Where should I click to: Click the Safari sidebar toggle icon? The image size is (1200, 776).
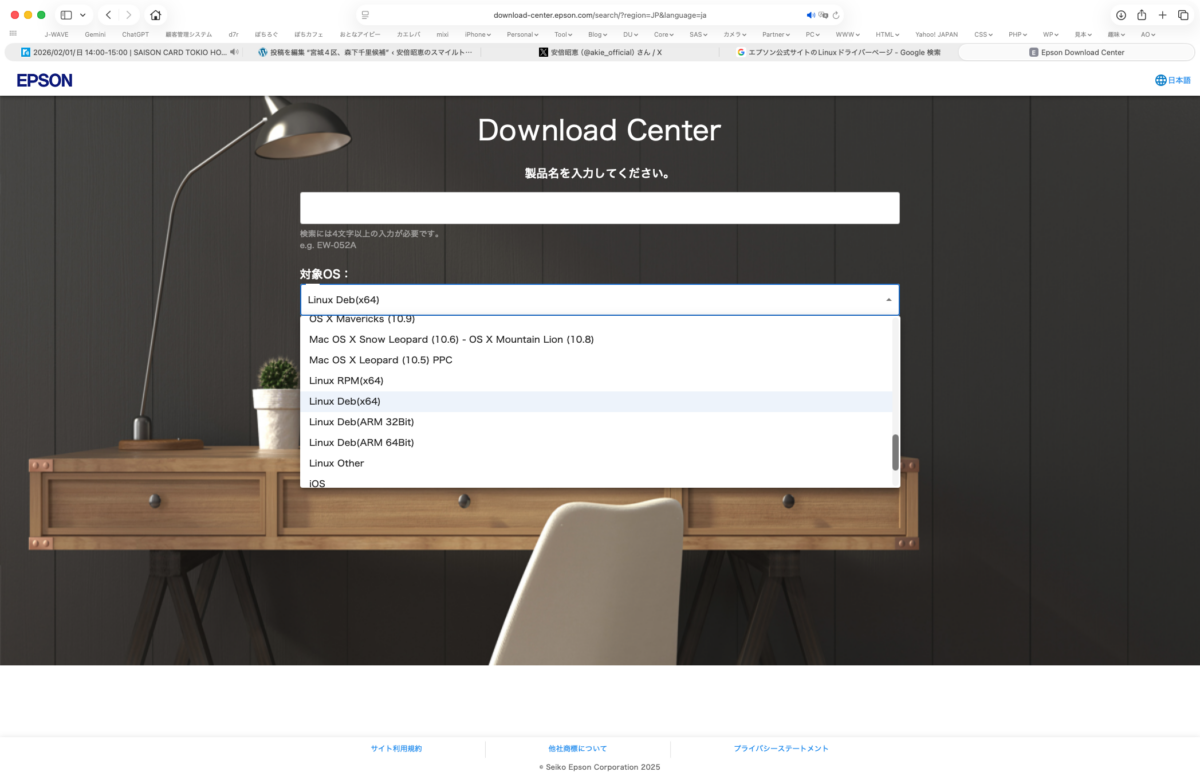click(66, 15)
